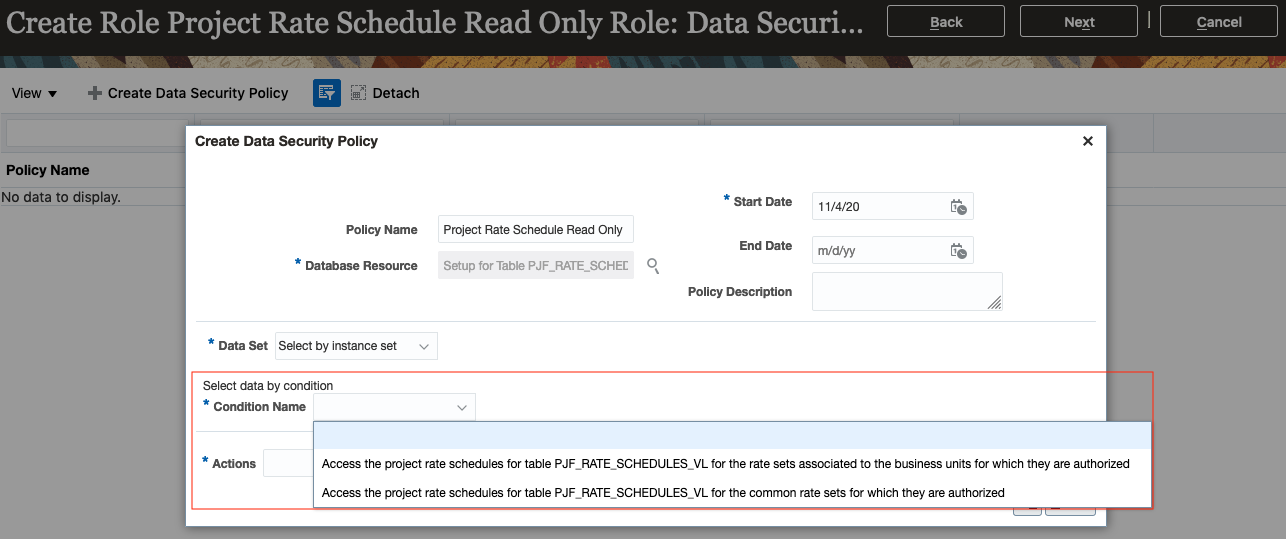Click the Policy Name input field
This screenshot has width=1286, height=539.
(x=536, y=230)
